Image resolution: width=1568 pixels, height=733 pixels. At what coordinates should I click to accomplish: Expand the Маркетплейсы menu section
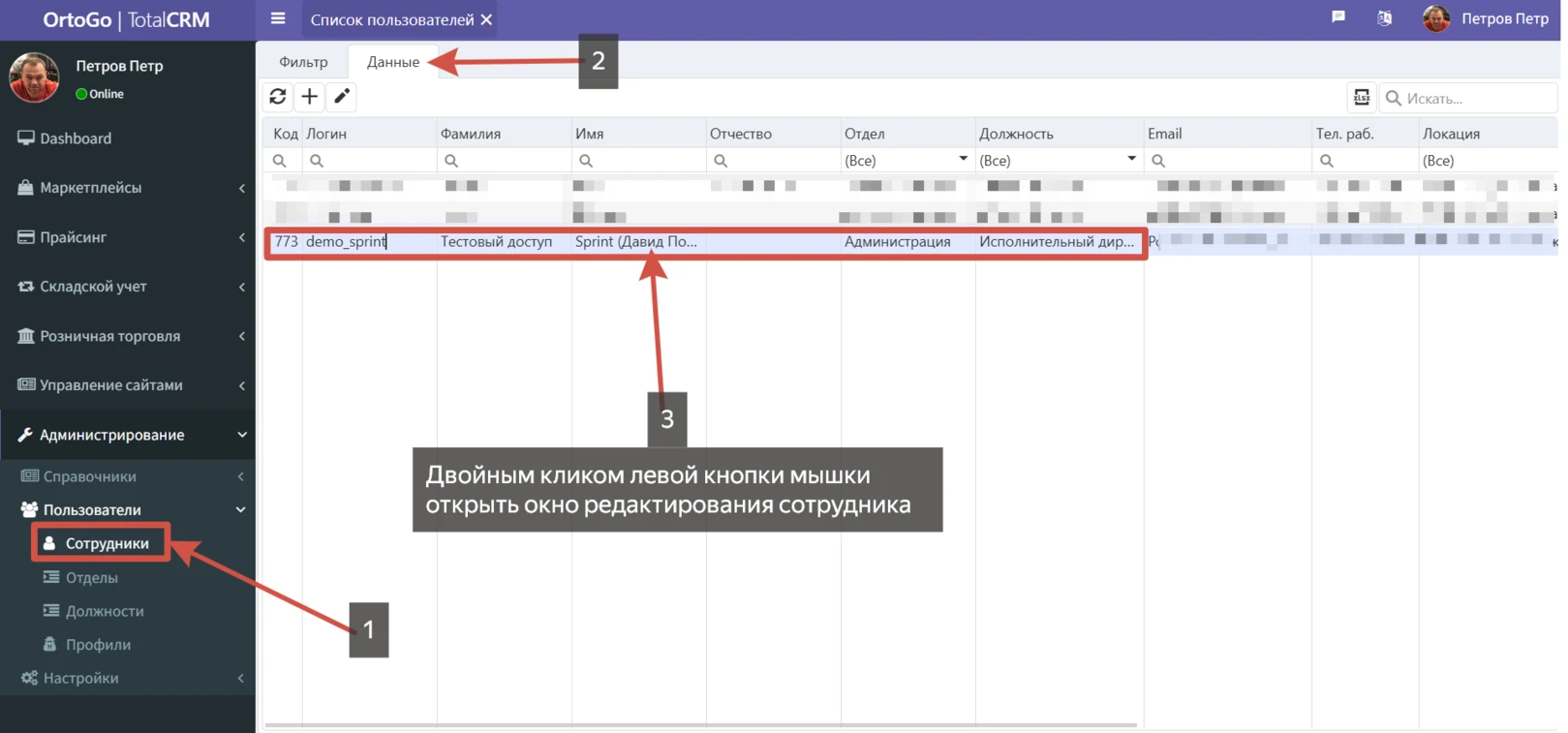128,188
